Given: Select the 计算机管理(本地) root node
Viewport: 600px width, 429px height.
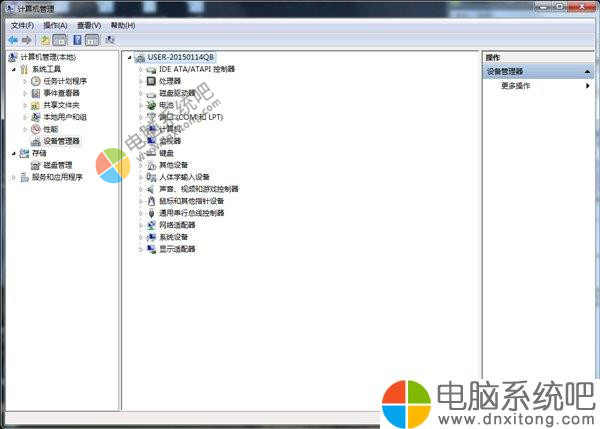Looking at the screenshot, I should click(x=48, y=57).
